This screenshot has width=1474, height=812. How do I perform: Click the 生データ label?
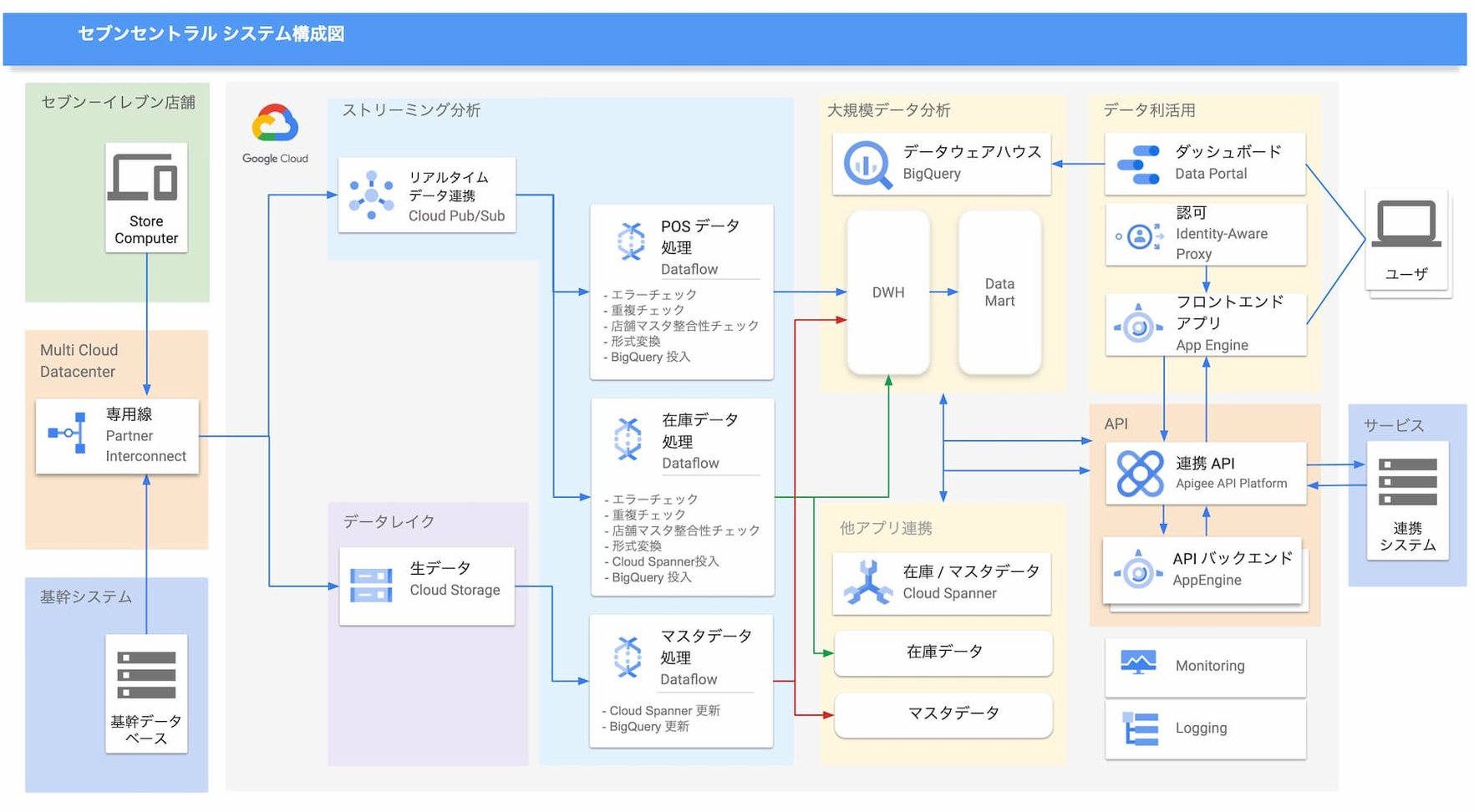[x=440, y=568]
